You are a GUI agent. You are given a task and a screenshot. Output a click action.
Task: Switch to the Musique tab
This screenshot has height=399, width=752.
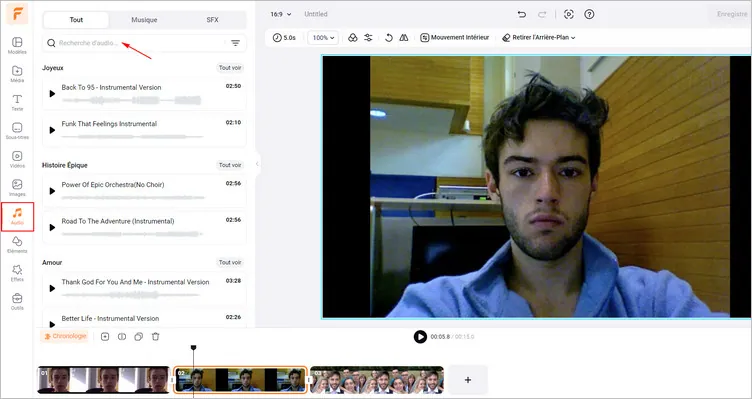pyautogui.click(x=144, y=20)
